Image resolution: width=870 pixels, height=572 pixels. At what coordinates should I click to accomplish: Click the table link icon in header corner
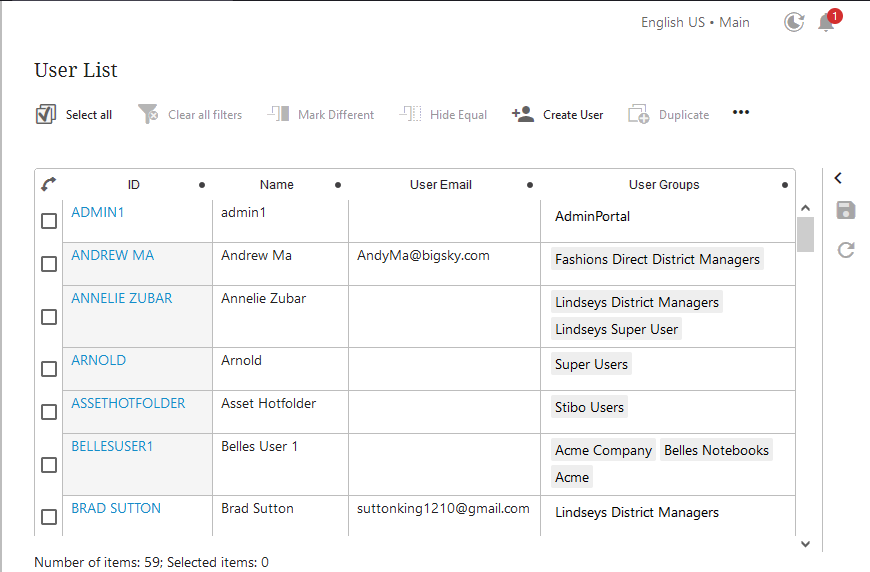tap(48, 184)
